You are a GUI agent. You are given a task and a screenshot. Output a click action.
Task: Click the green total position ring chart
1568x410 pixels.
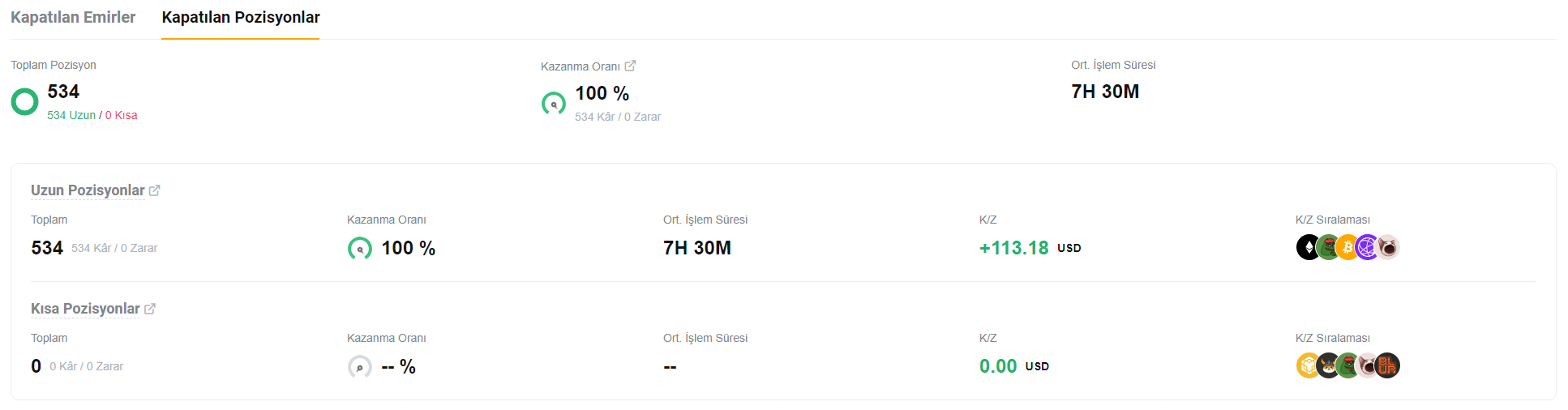24,102
